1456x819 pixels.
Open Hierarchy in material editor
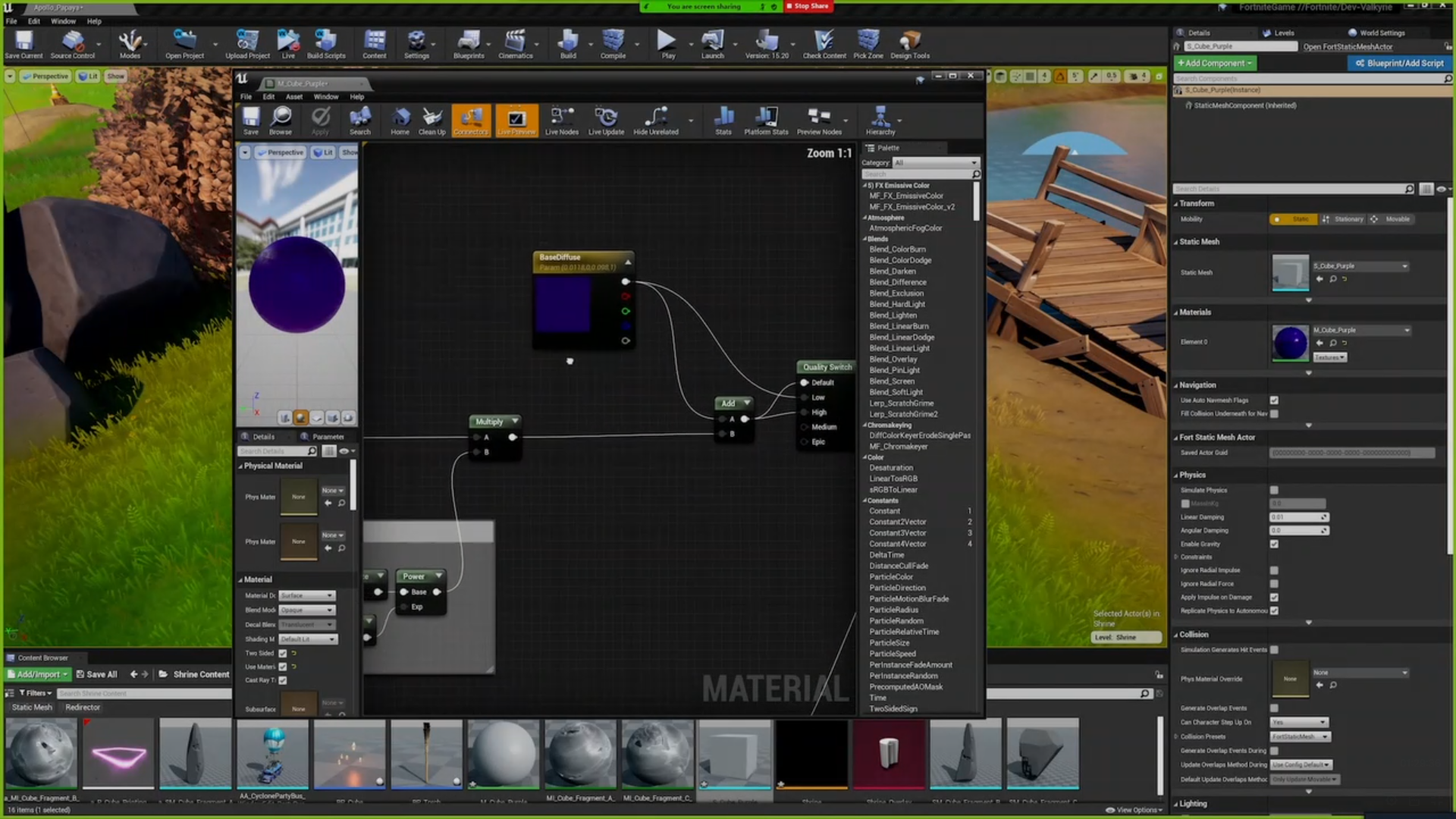point(880,121)
